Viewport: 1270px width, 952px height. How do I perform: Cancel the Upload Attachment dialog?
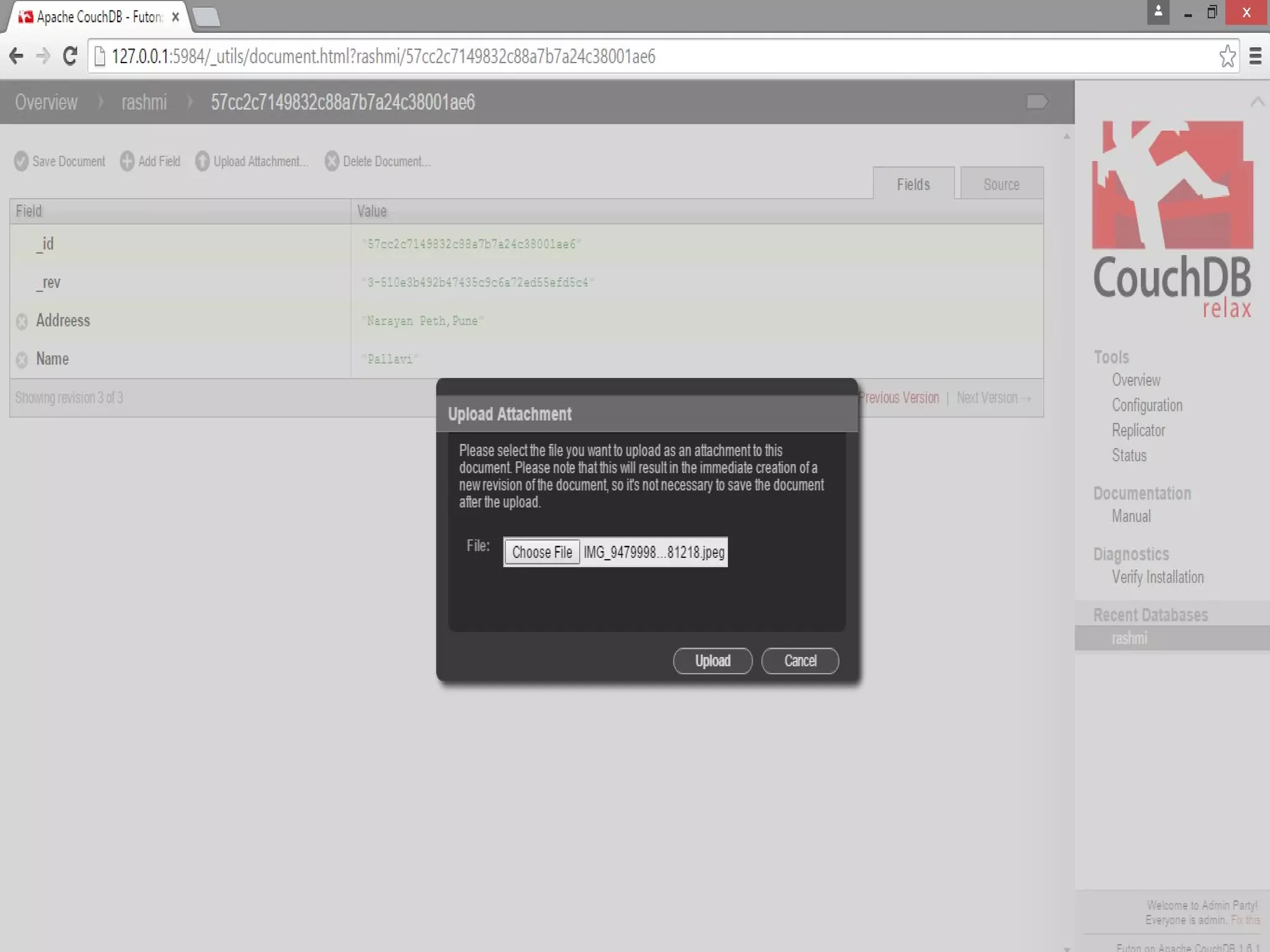point(800,661)
